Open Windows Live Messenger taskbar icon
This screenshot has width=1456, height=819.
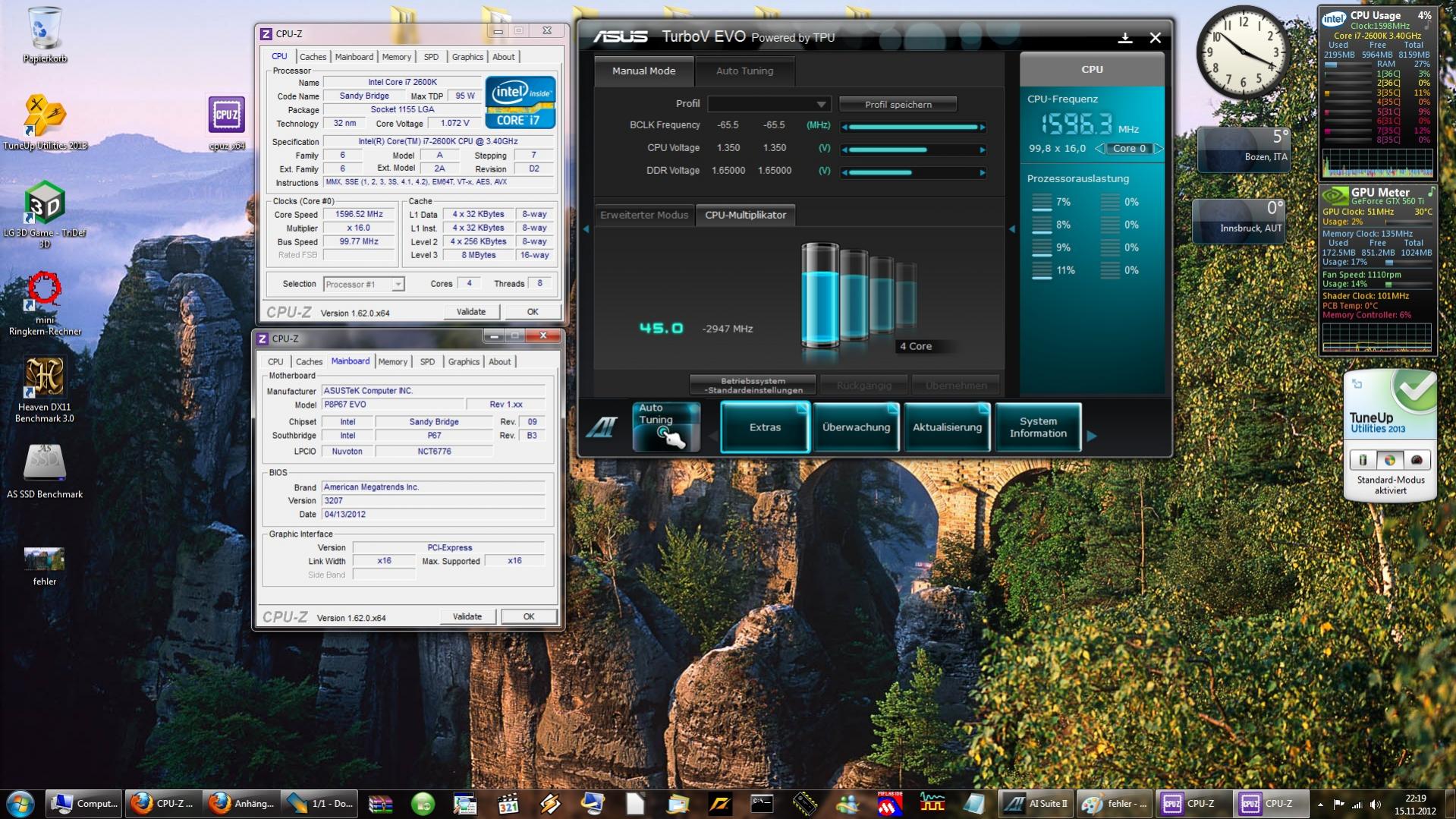[847, 804]
